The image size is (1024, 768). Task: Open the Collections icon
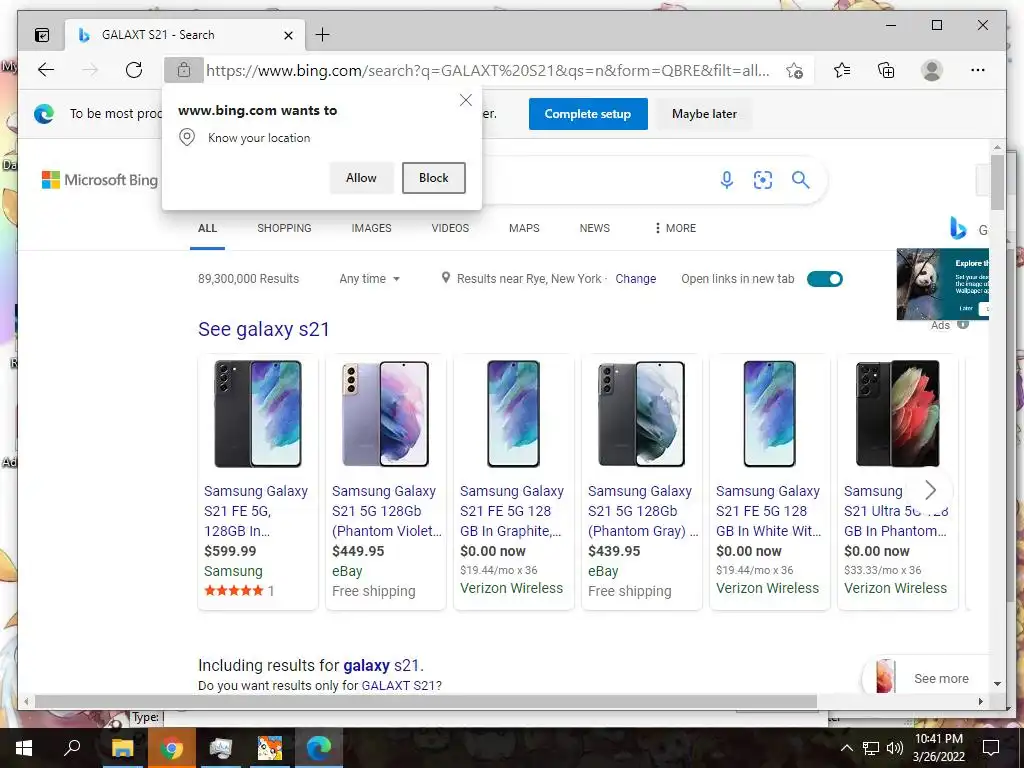click(886, 70)
